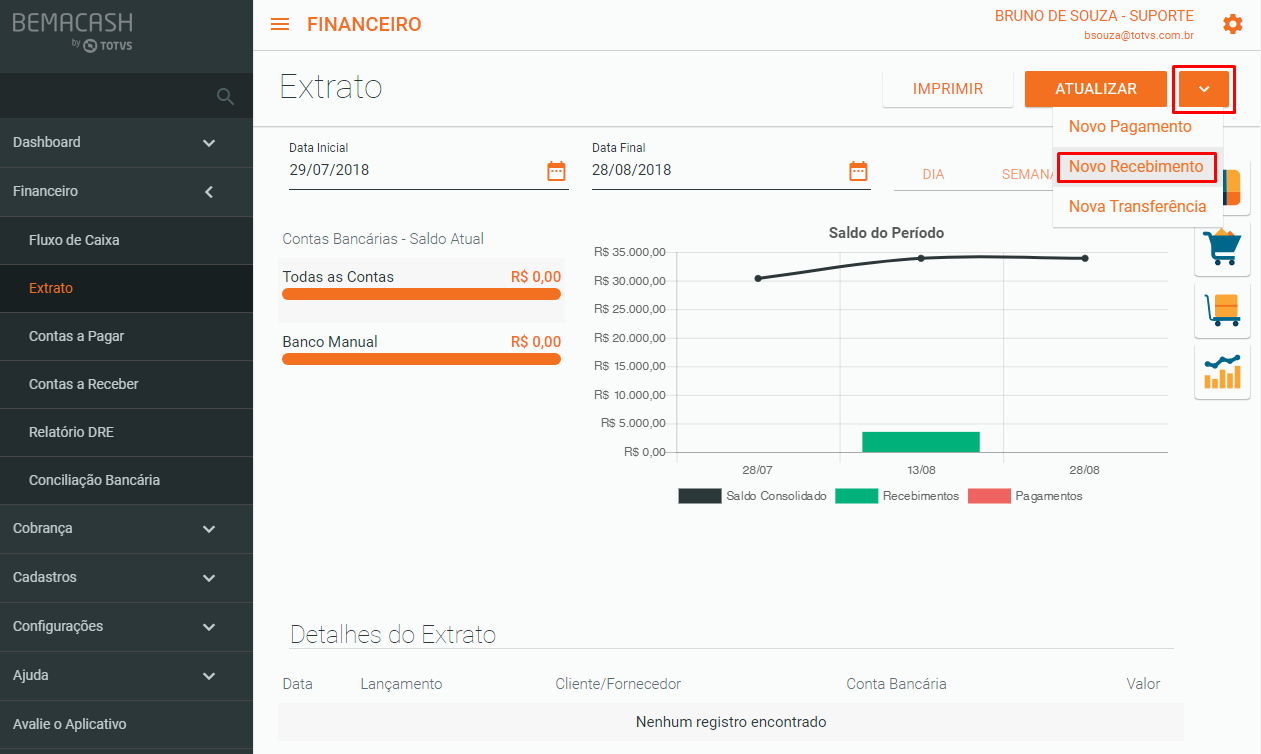Open Conciliação Bancária page
This screenshot has height=754, width=1261.
pos(126,480)
